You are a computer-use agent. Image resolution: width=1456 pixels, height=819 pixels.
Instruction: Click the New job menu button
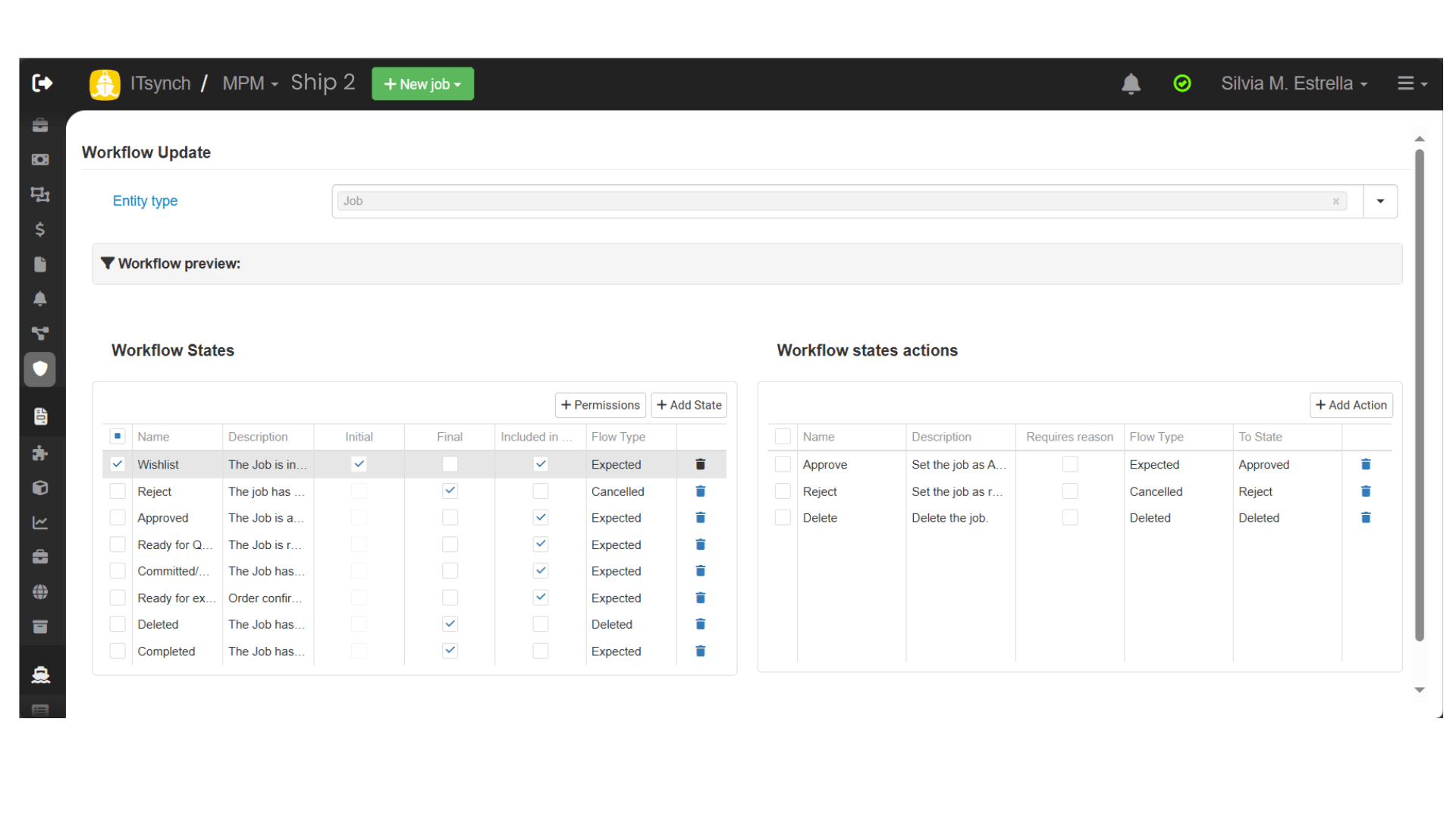tap(422, 83)
